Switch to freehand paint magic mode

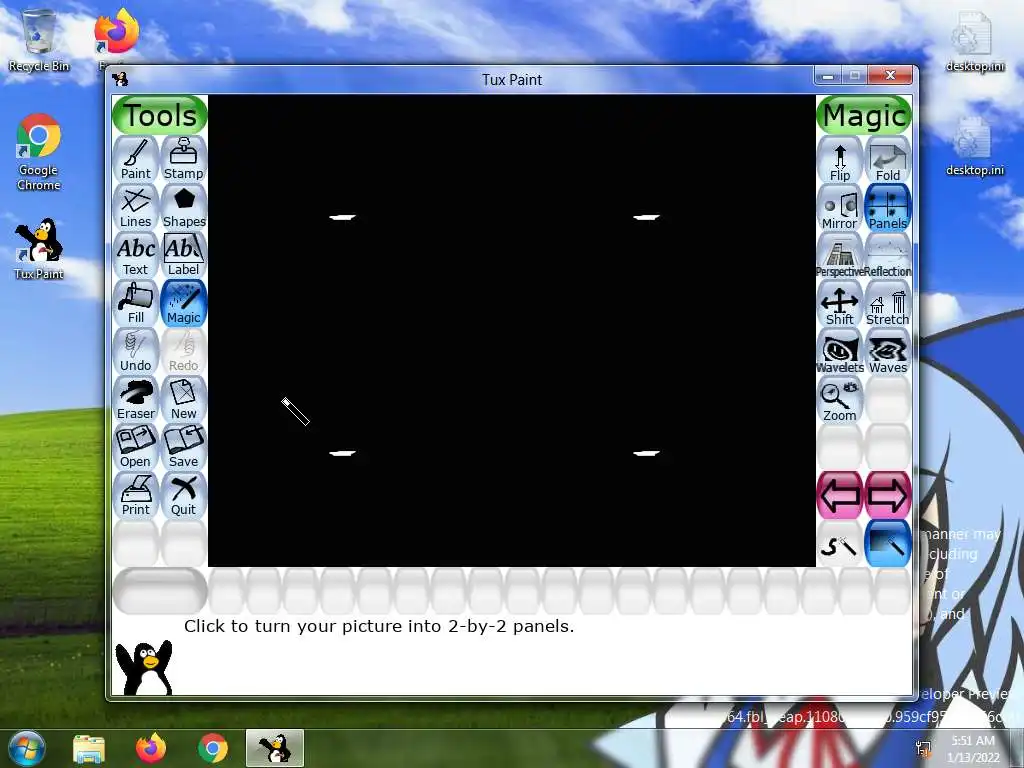pos(840,544)
